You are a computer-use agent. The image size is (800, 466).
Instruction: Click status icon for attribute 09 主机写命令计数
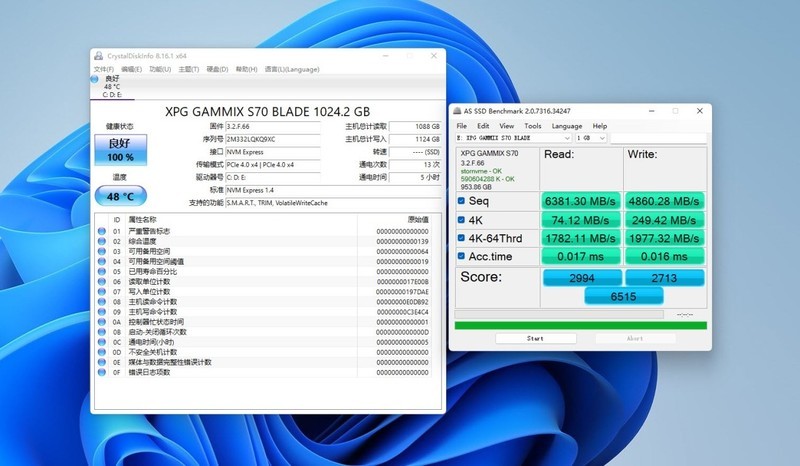[102, 312]
